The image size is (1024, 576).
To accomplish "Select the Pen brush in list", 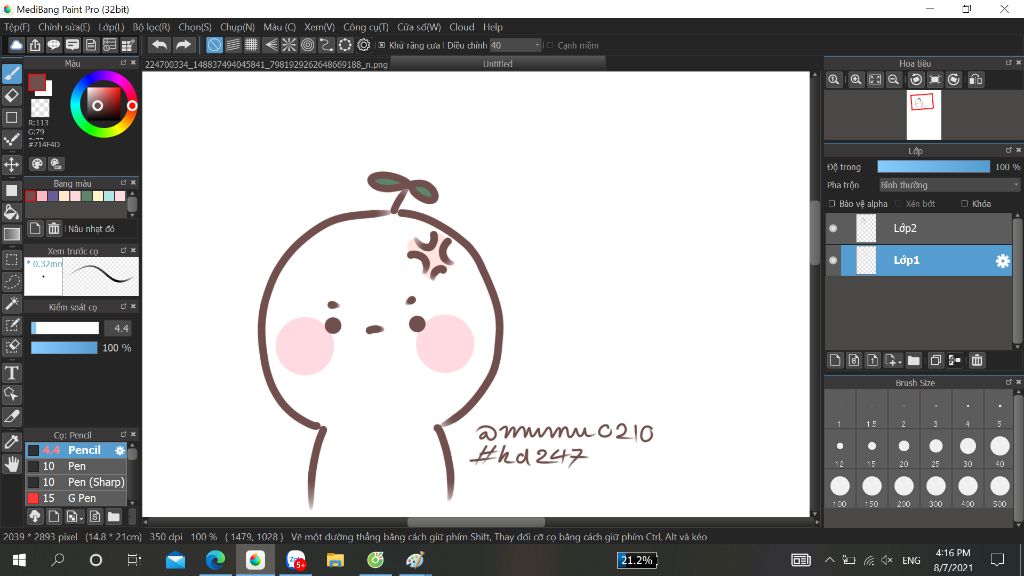I will coord(76,466).
